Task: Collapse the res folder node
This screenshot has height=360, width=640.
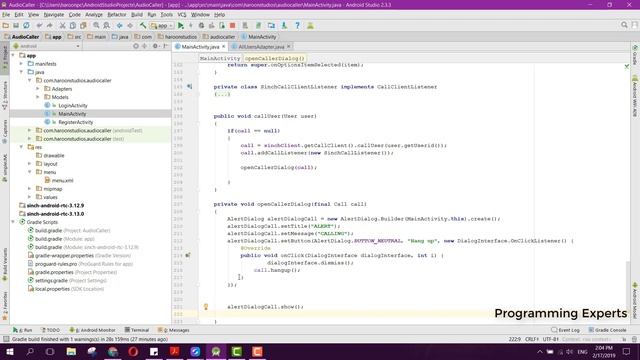Action: [21, 147]
